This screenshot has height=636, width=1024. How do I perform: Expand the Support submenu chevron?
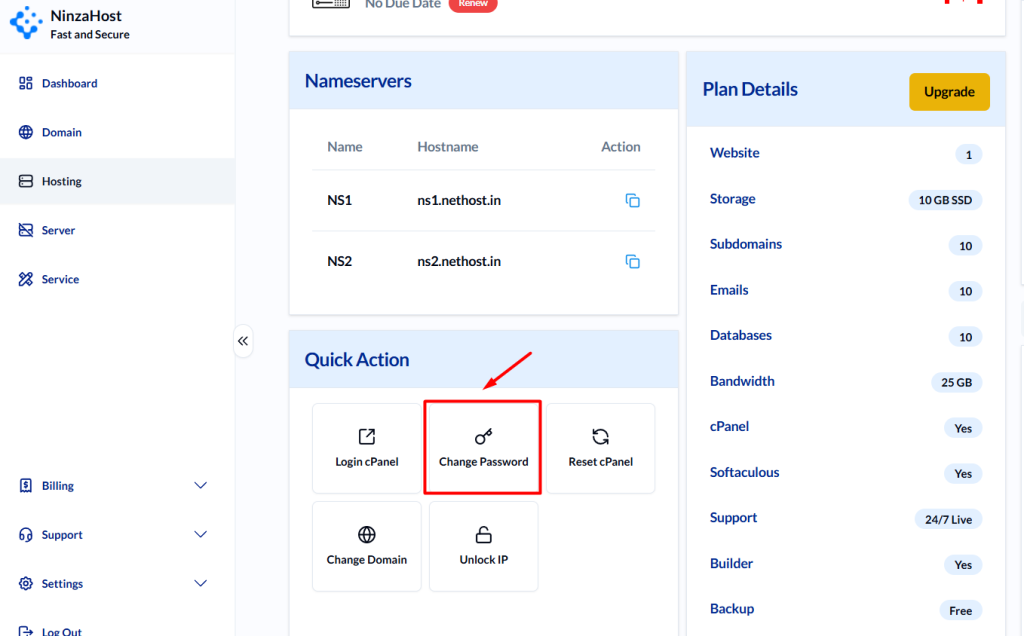coord(200,534)
